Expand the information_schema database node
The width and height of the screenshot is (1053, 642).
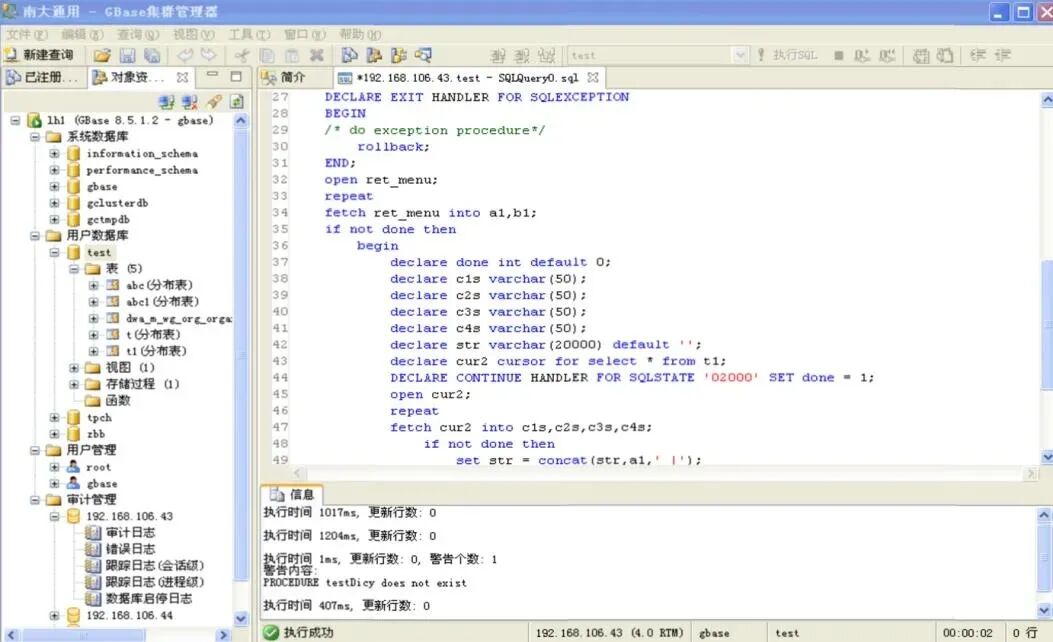54,154
